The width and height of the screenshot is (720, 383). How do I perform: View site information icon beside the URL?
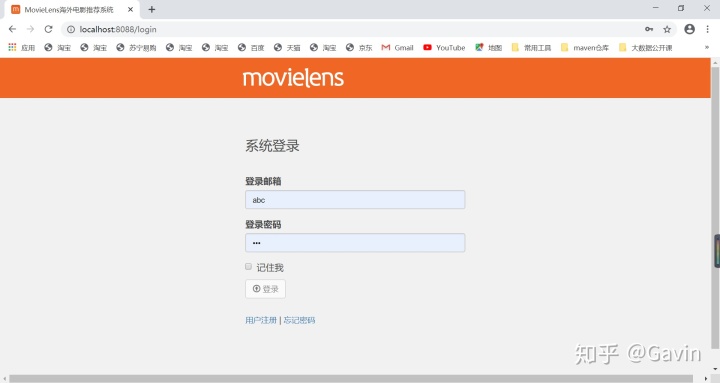coord(71,29)
